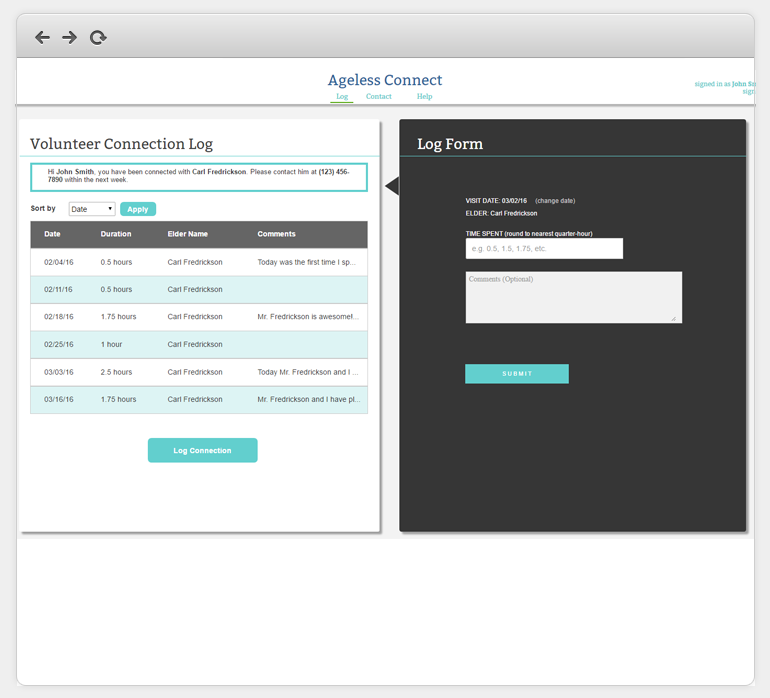Viewport: 770px width, 698px height.
Task: Go to the Contact navigation tab
Action: pyautogui.click(x=379, y=97)
